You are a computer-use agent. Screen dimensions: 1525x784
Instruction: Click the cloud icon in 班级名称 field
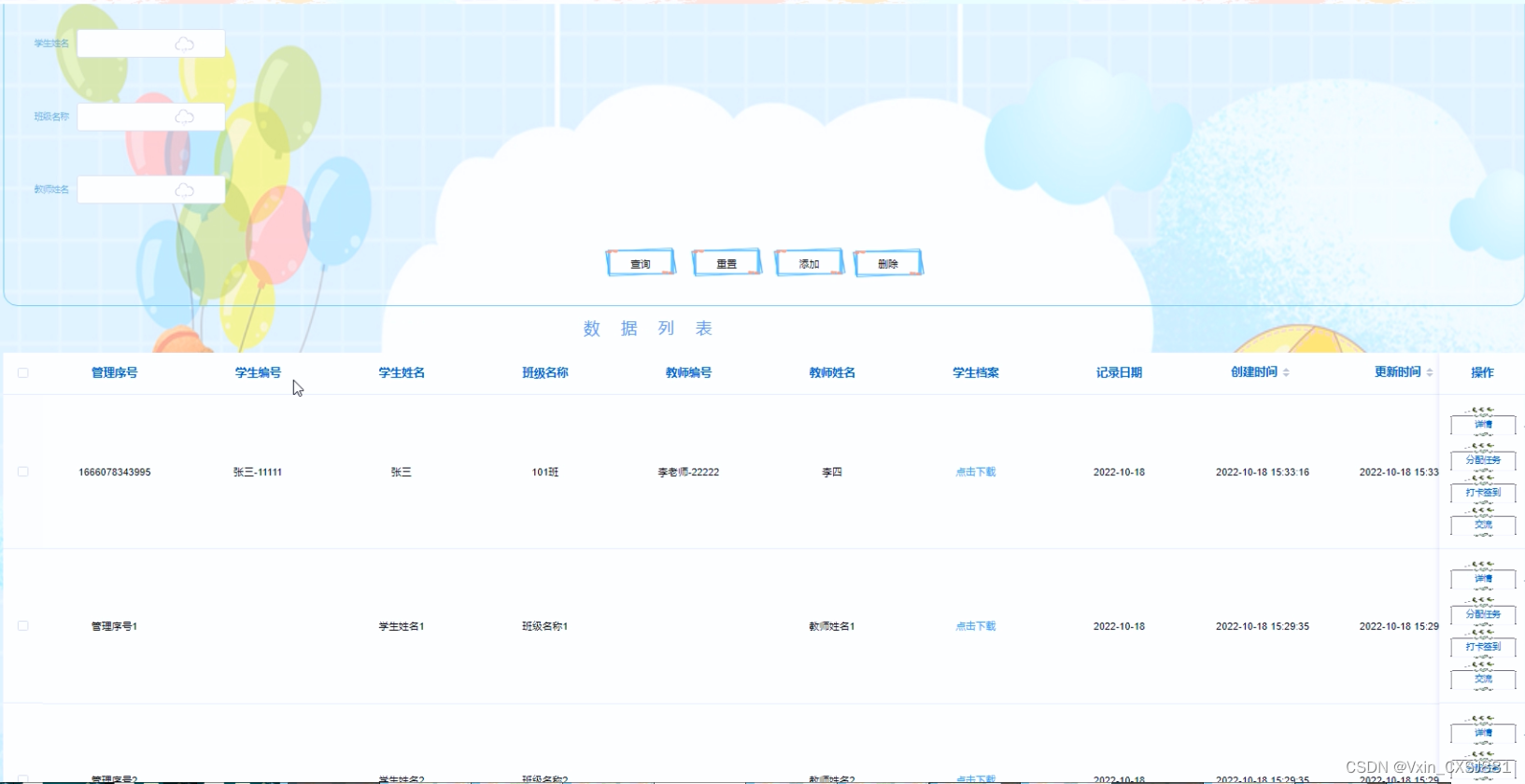coord(185,117)
